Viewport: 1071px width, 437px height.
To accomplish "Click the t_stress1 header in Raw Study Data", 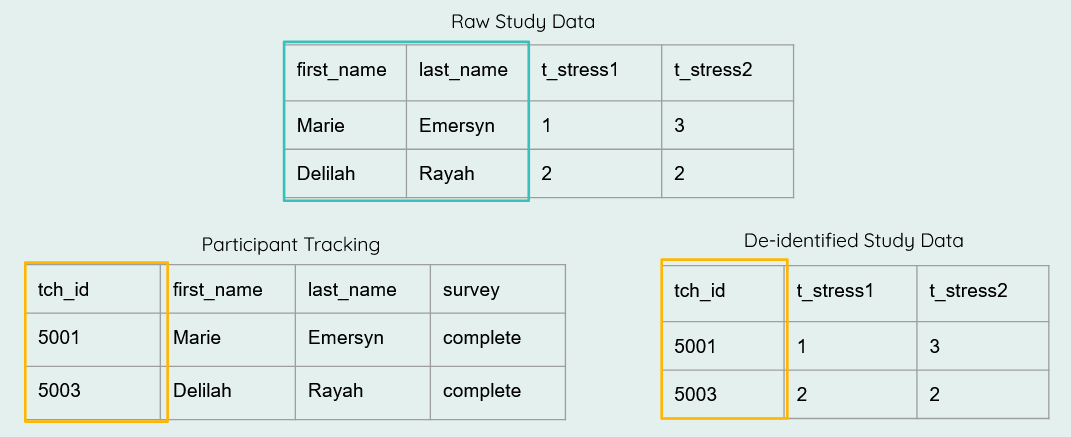I will click(595, 73).
